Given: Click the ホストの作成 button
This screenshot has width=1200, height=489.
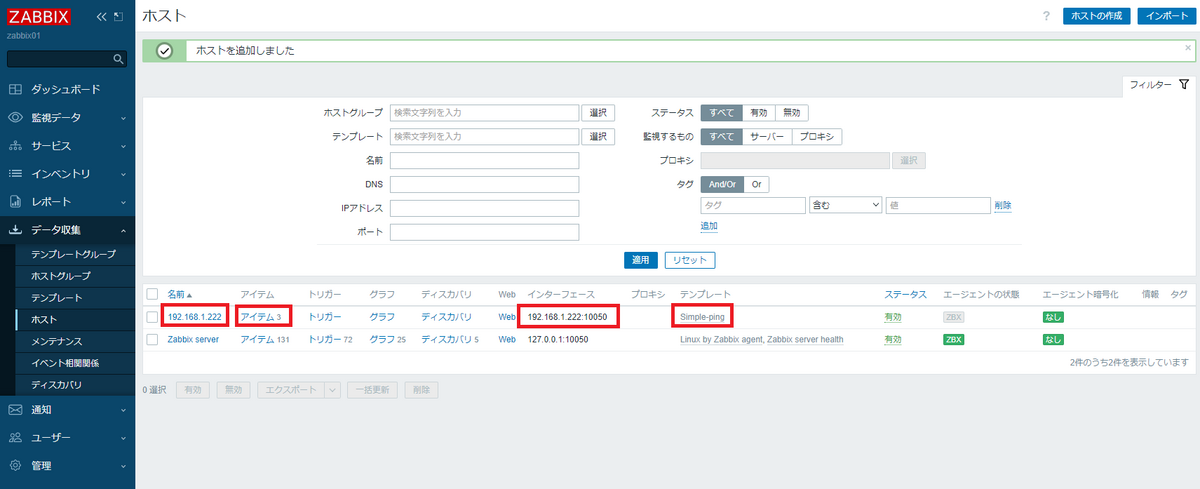Looking at the screenshot, I should [x=1098, y=17].
